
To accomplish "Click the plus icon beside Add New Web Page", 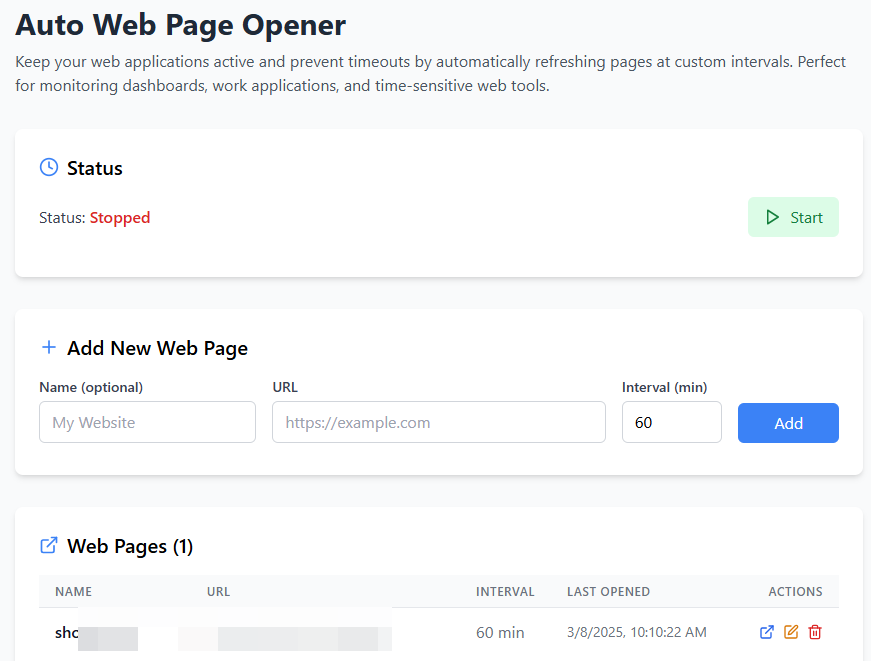I will (x=48, y=348).
